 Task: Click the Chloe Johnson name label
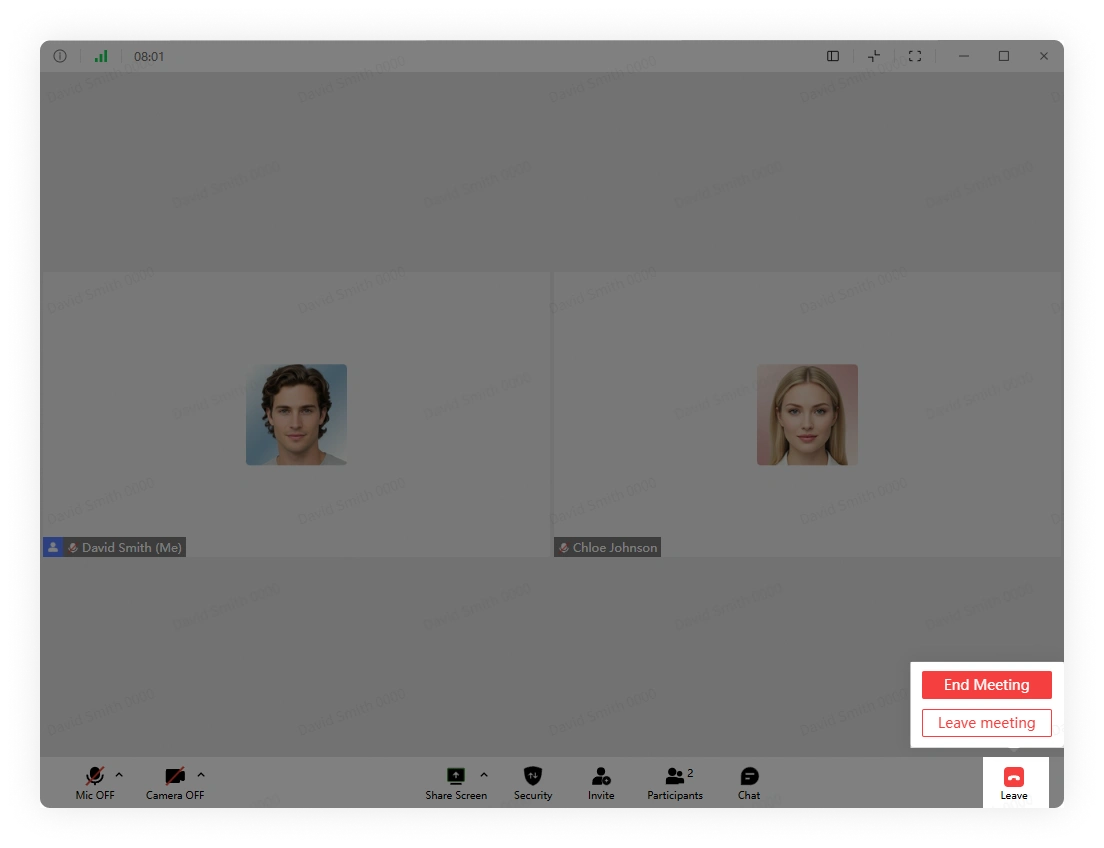point(615,547)
